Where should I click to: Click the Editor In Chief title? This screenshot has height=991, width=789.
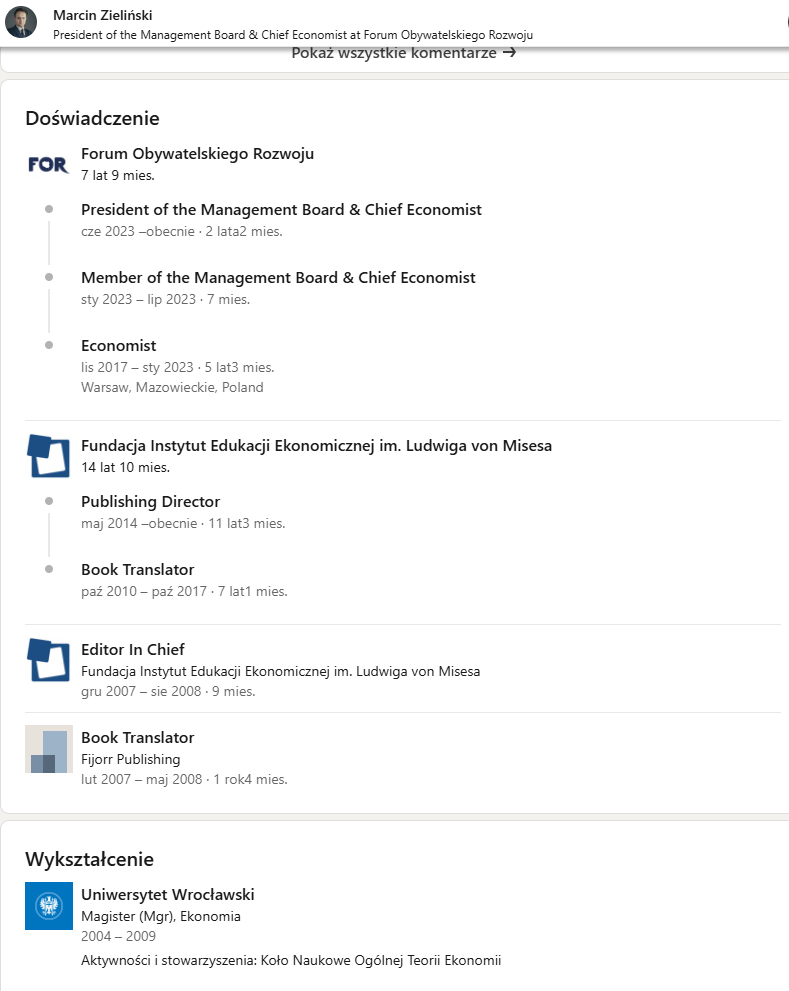pos(132,650)
